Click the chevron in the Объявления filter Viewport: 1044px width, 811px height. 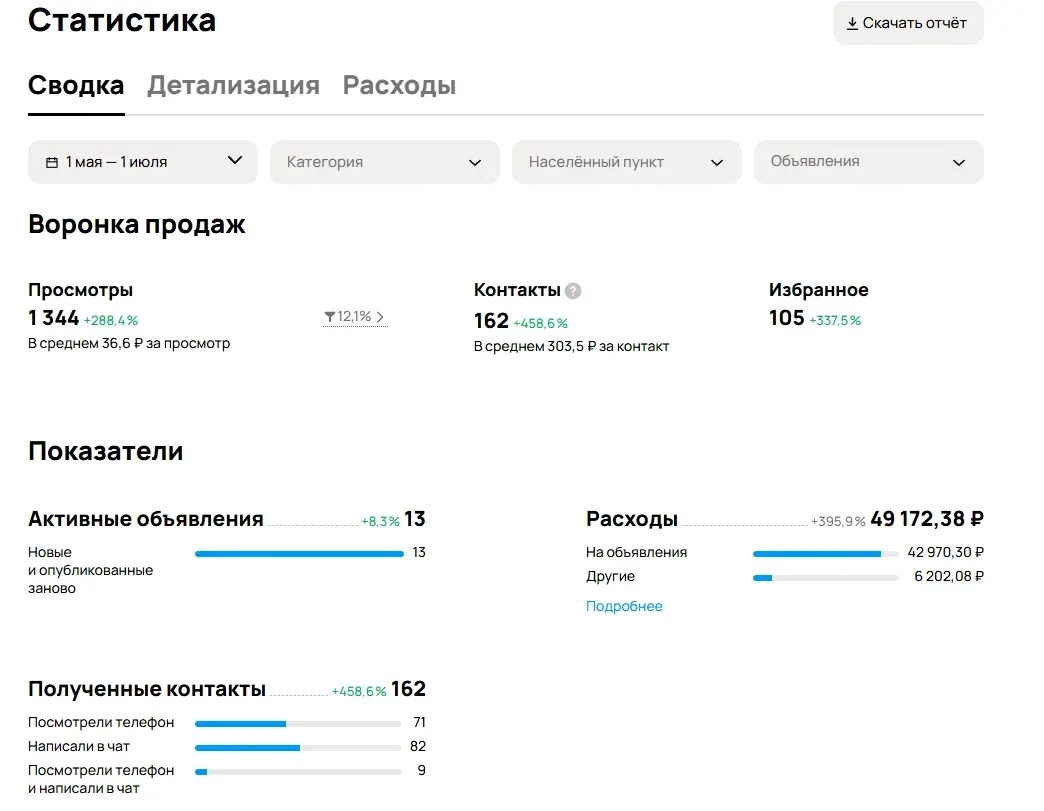point(959,162)
